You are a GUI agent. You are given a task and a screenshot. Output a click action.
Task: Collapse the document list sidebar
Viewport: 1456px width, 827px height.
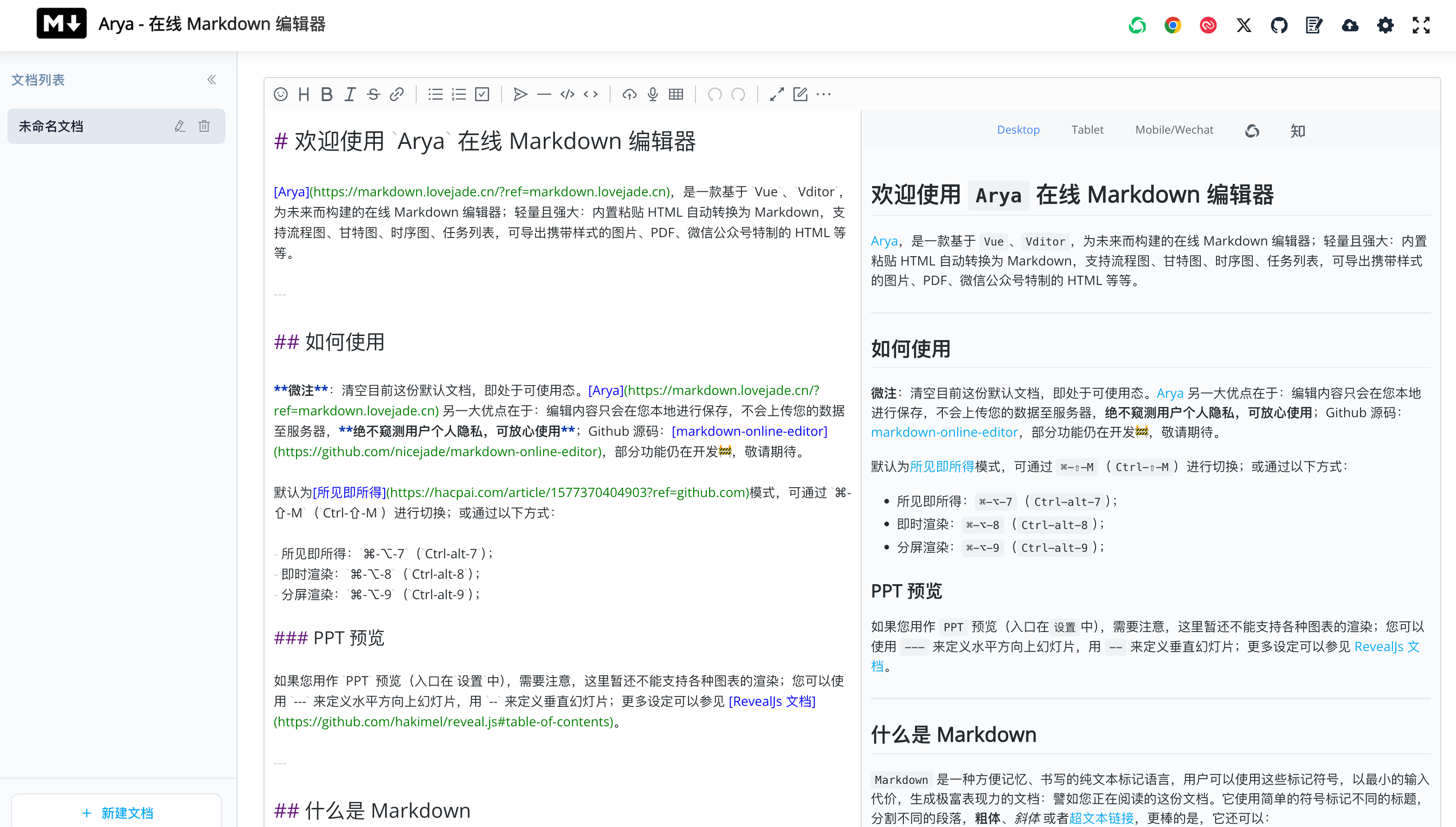212,79
